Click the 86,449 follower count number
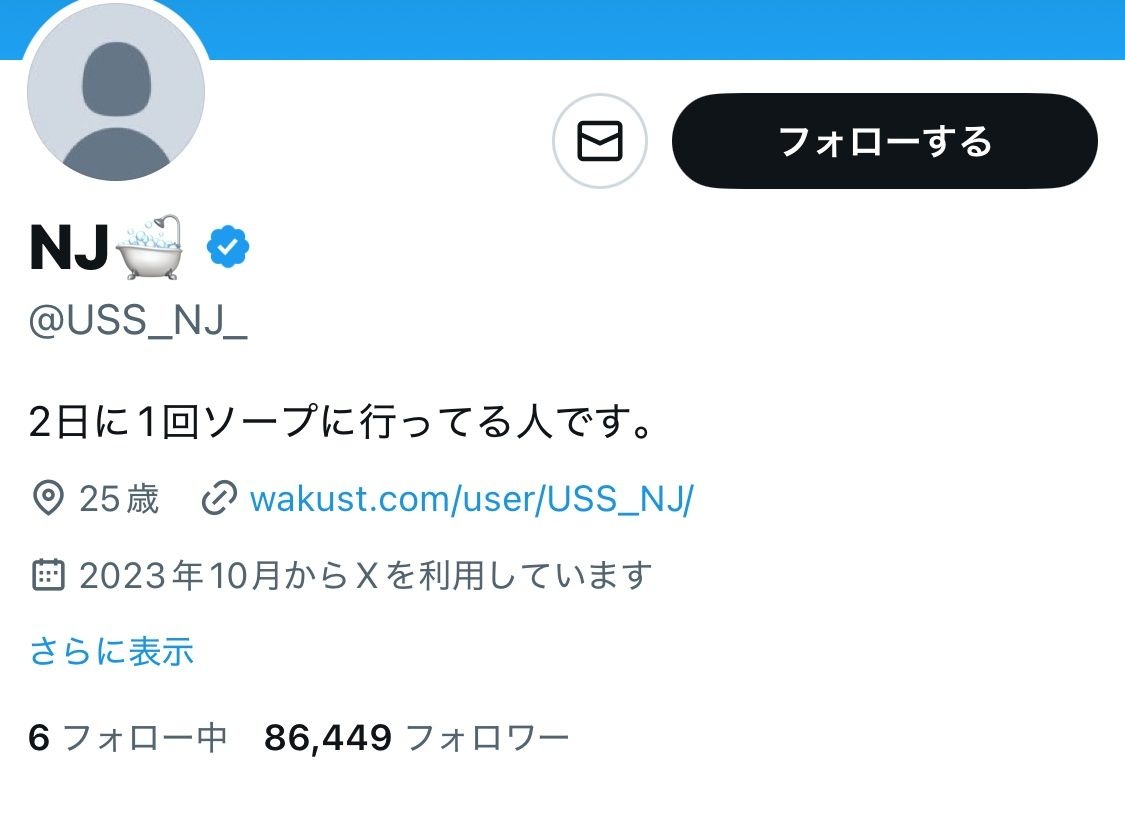This screenshot has height=813, width=1125. [328, 738]
